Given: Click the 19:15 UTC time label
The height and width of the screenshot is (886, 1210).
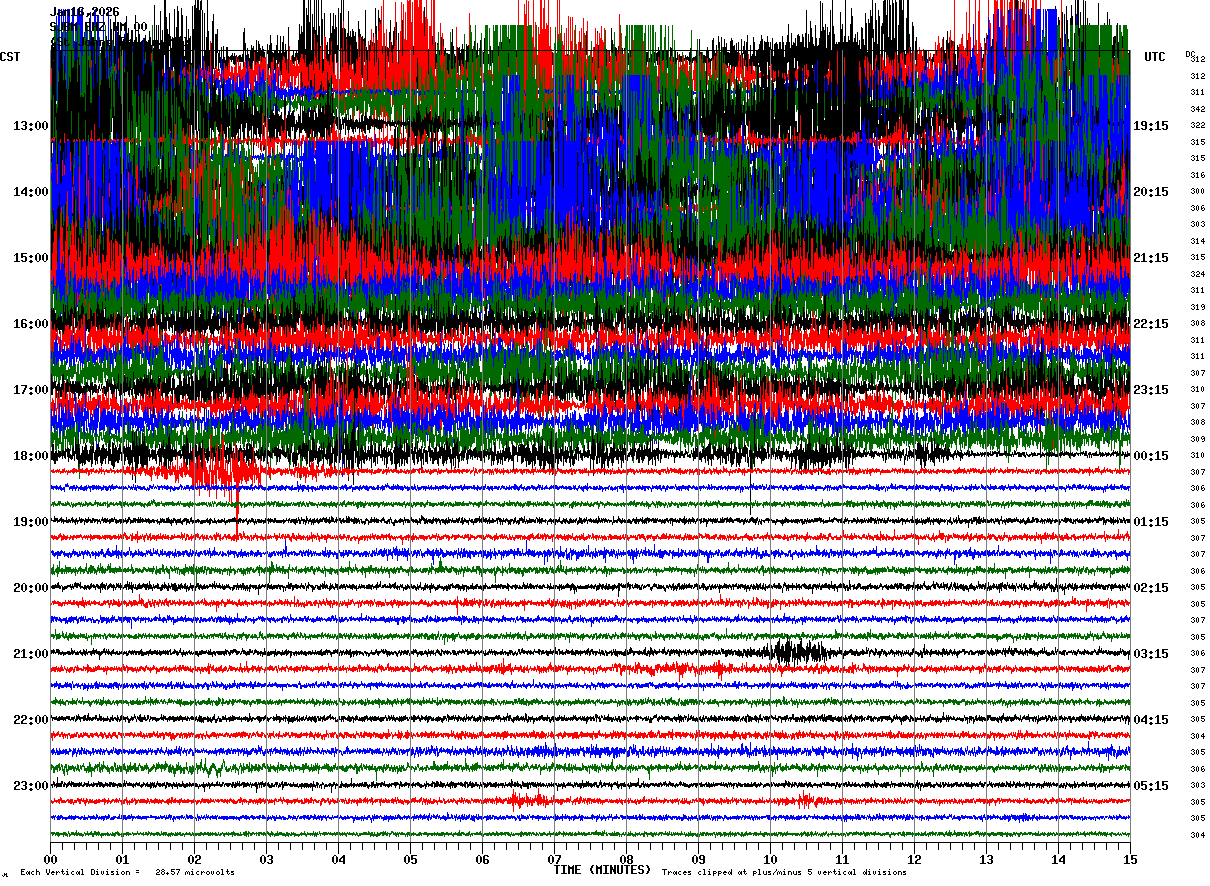Looking at the screenshot, I should (1151, 126).
